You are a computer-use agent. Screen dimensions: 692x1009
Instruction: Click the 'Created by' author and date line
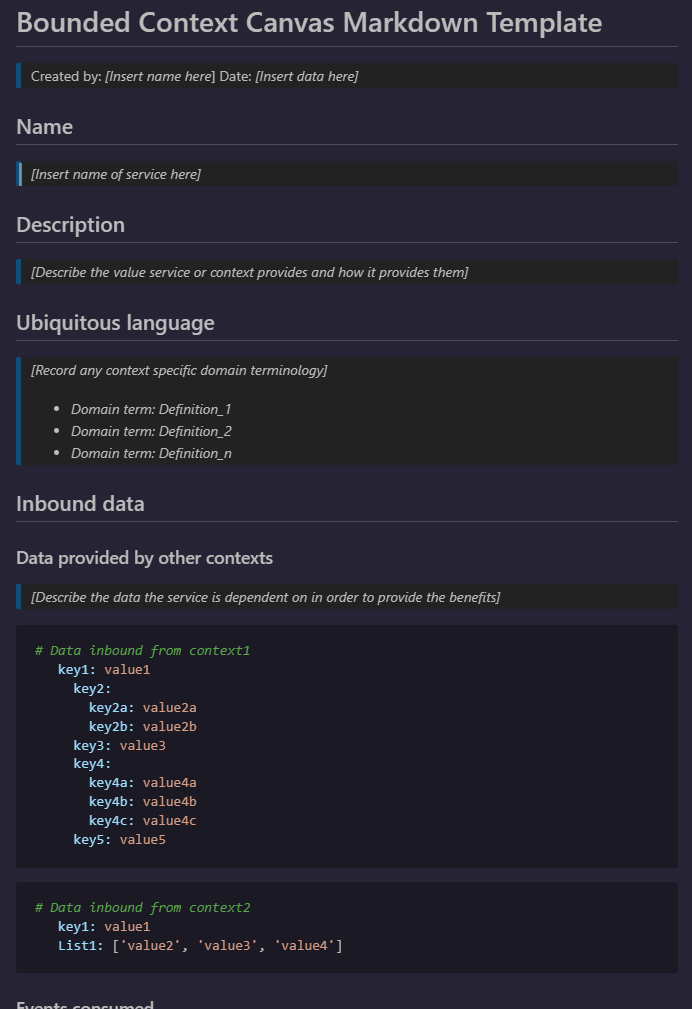click(194, 76)
